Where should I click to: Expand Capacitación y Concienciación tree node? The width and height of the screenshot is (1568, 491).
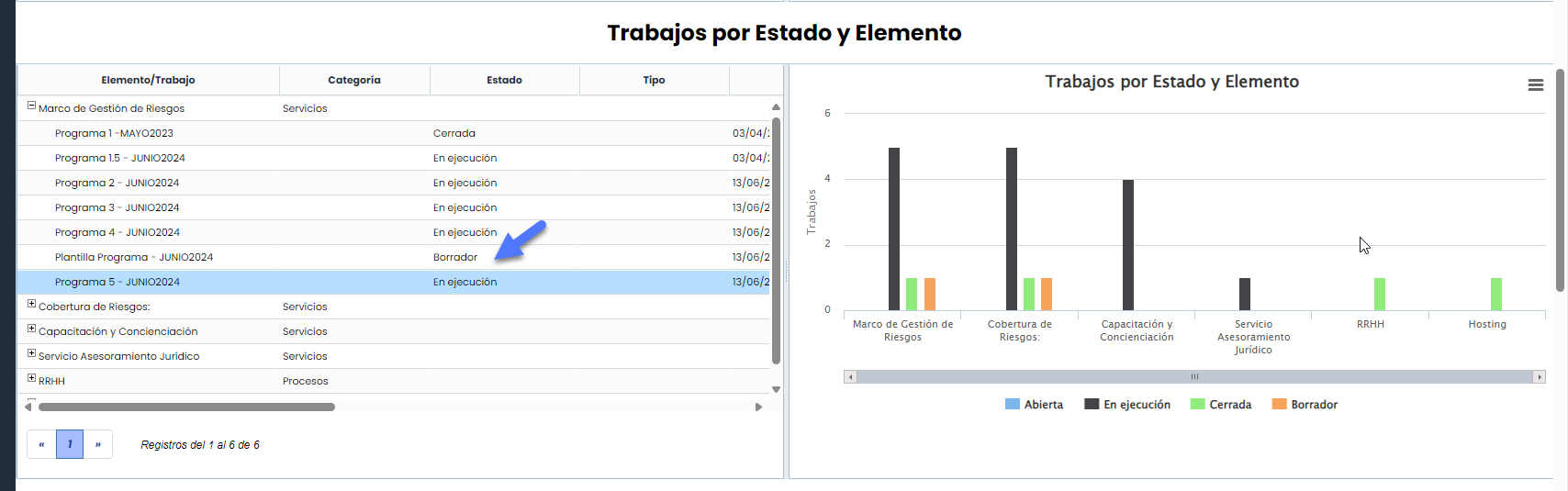(31, 329)
